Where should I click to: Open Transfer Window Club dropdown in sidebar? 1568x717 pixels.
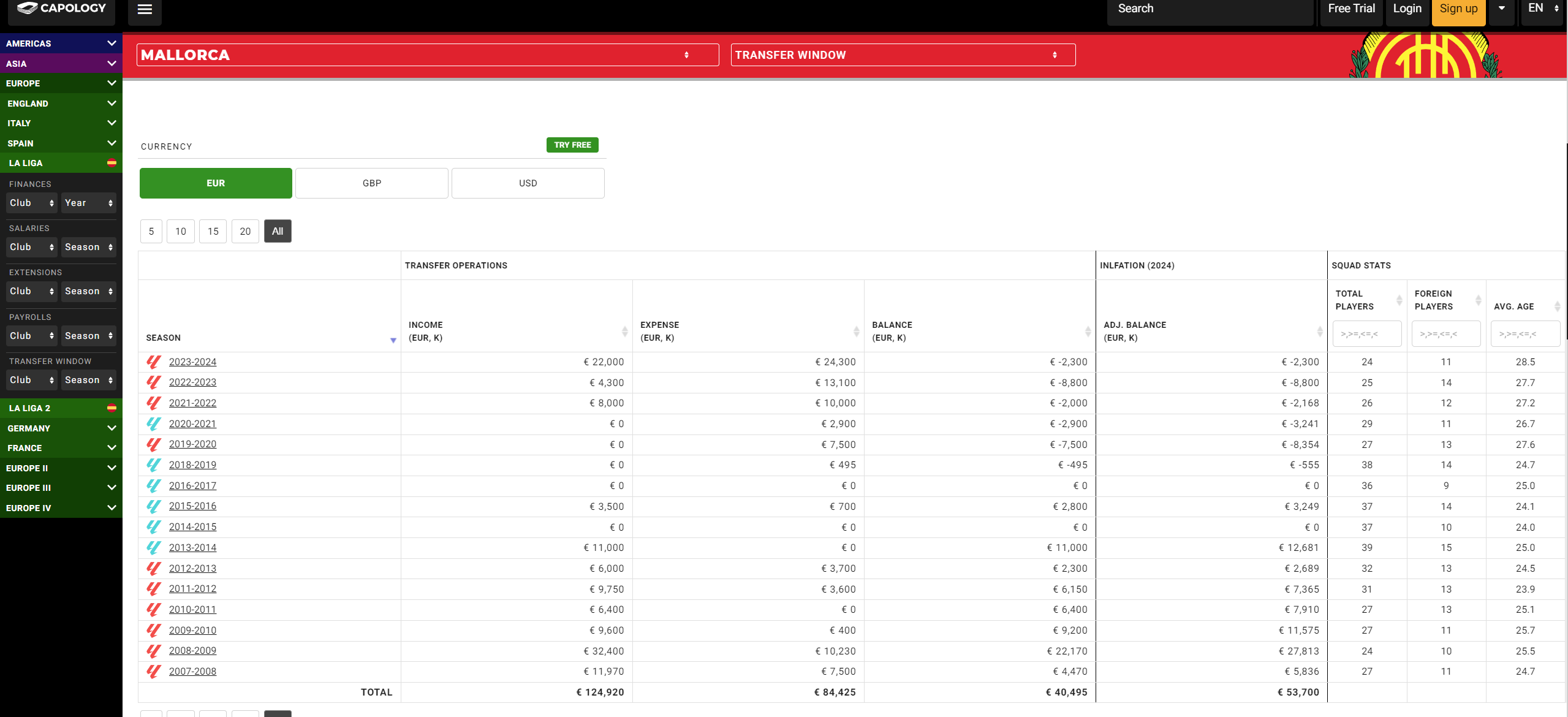[32, 380]
